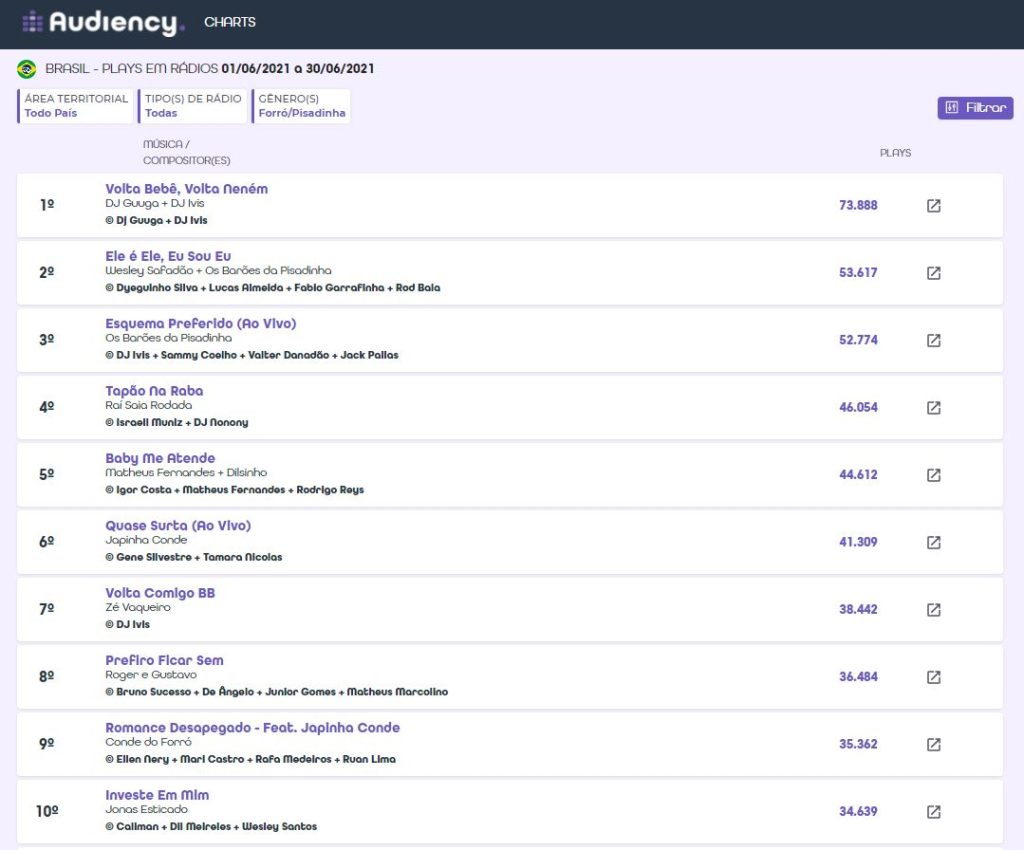Click artist Zé Vaqueiro
The image size is (1024, 850).
point(138,607)
